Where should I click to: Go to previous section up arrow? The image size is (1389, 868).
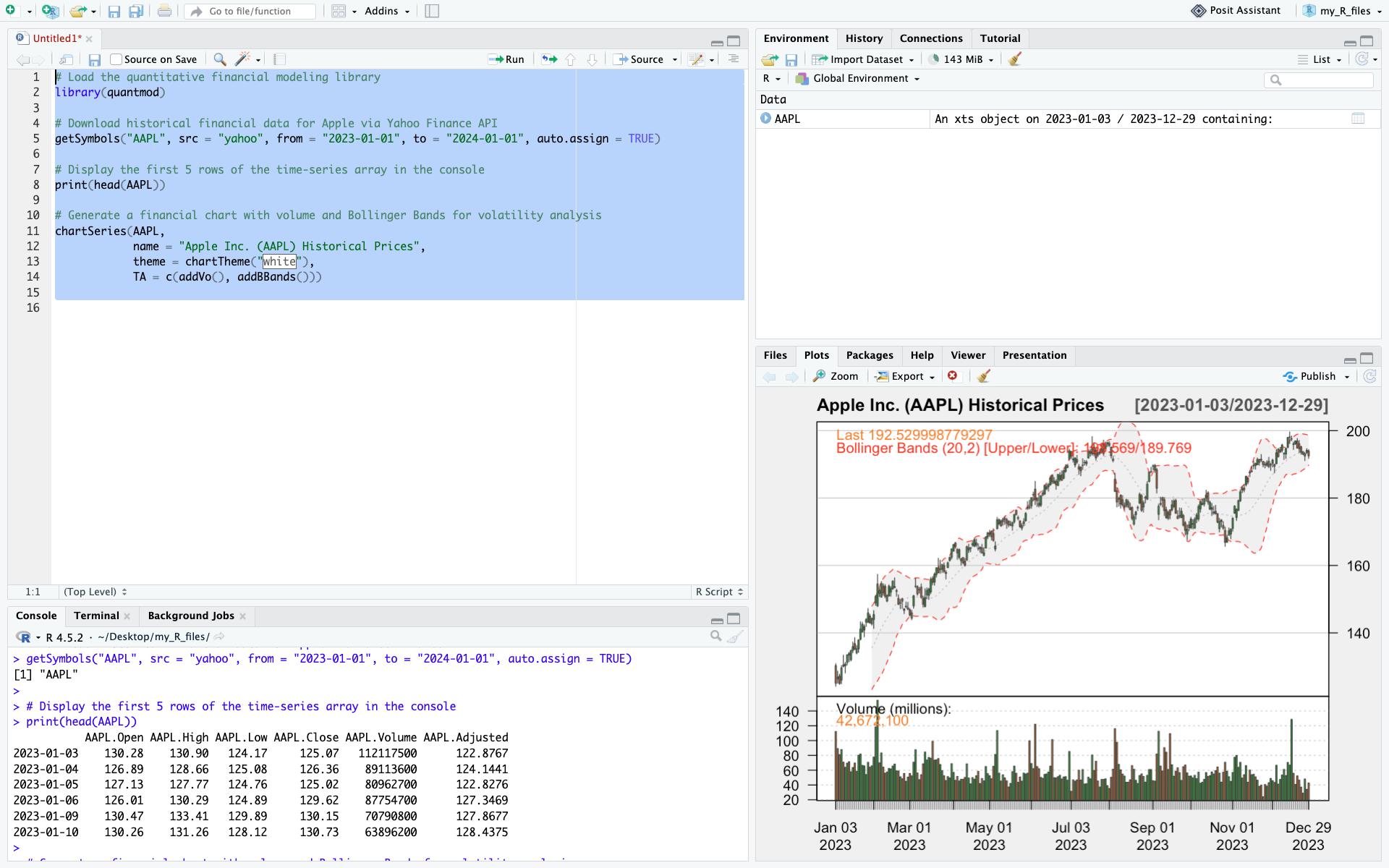(x=571, y=59)
